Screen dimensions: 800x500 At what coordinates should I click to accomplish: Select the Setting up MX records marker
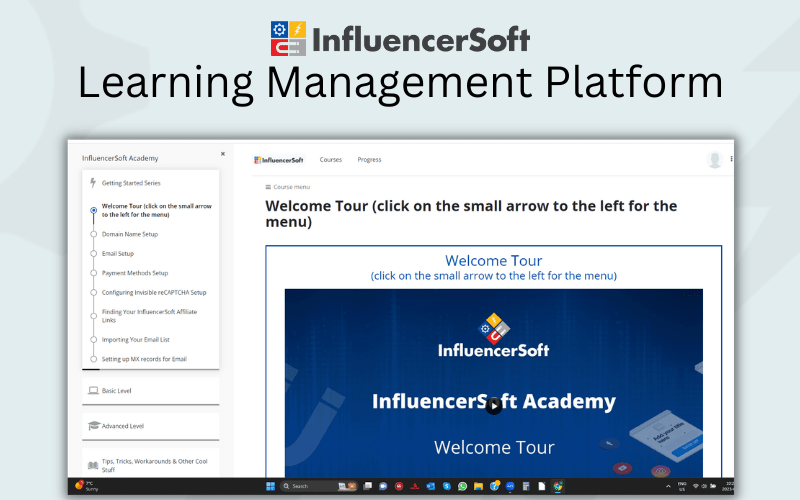pyautogui.click(x=93, y=359)
